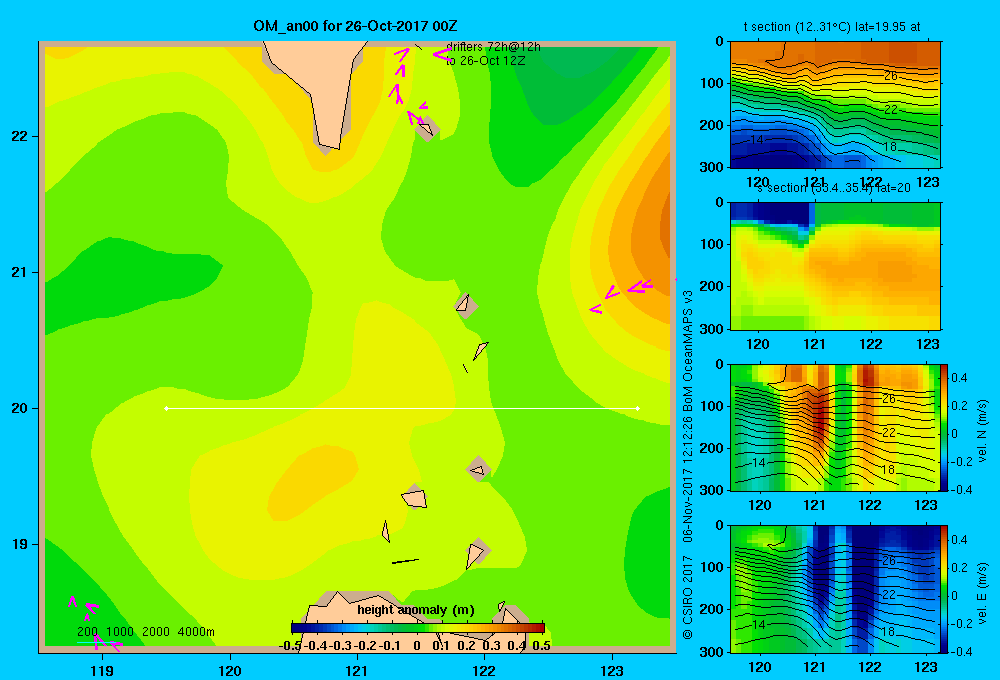
Task: Click the '14' contour label in temperature section
Action: pyautogui.click(x=756, y=140)
